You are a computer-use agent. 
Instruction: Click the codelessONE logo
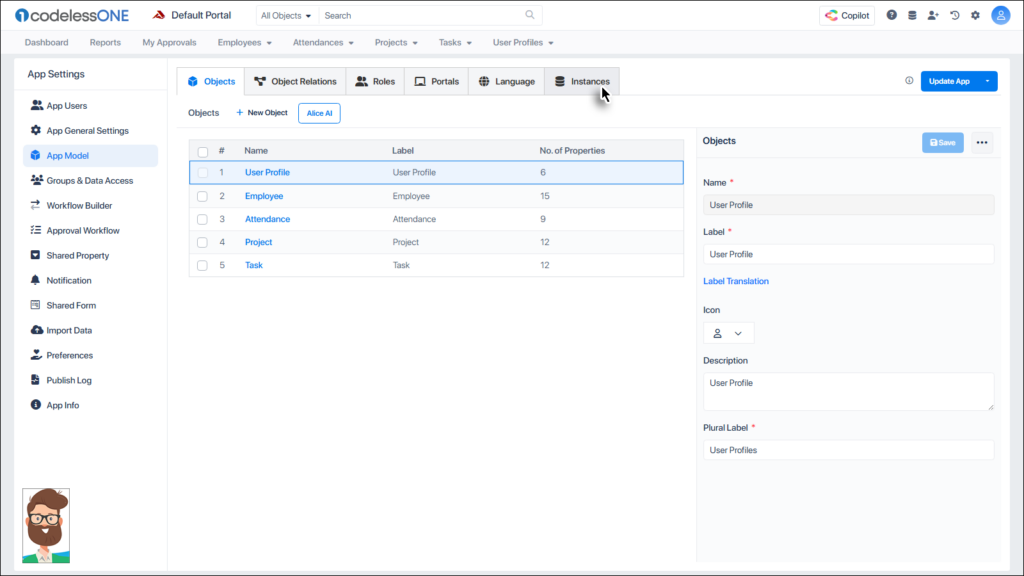click(72, 15)
